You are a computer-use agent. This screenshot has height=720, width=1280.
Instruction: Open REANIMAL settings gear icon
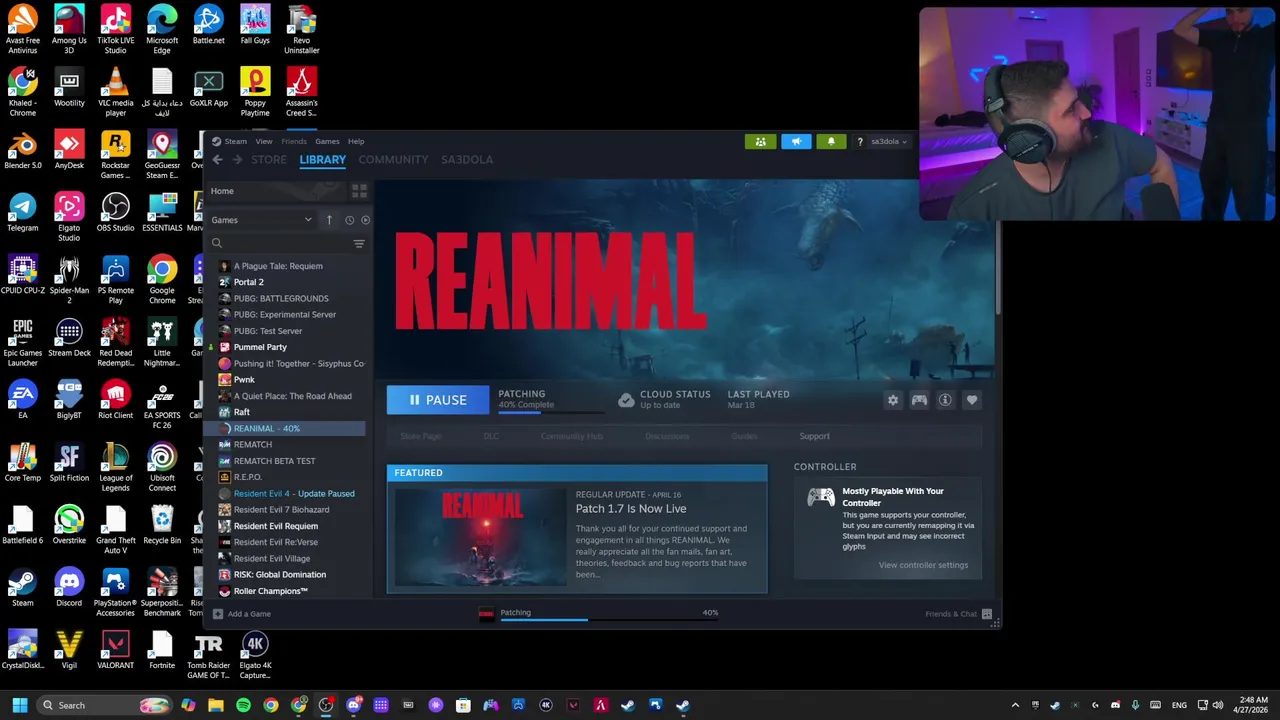893,400
